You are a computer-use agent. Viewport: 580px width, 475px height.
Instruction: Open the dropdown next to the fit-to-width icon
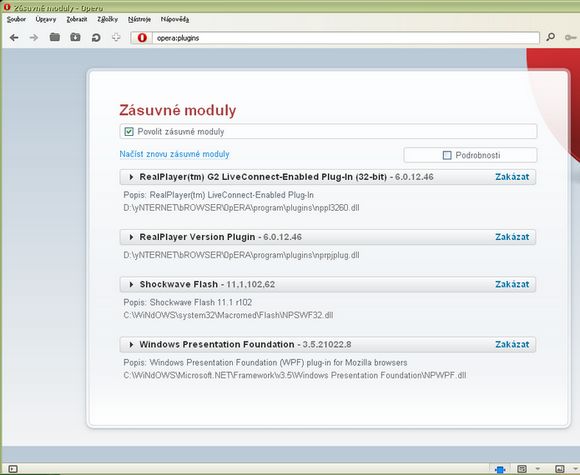[538, 469]
